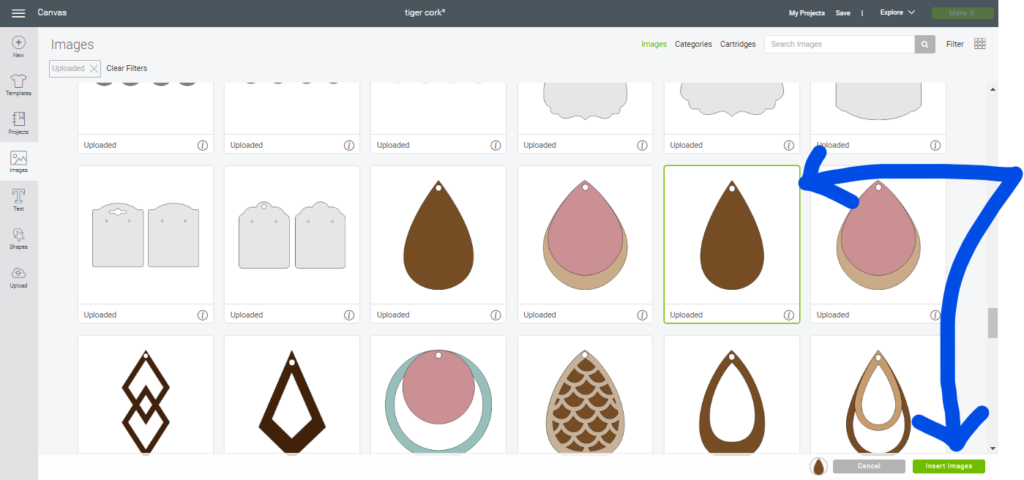Open the Filter options
Image resolution: width=1024 pixels, height=480 pixels.
click(954, 44)
